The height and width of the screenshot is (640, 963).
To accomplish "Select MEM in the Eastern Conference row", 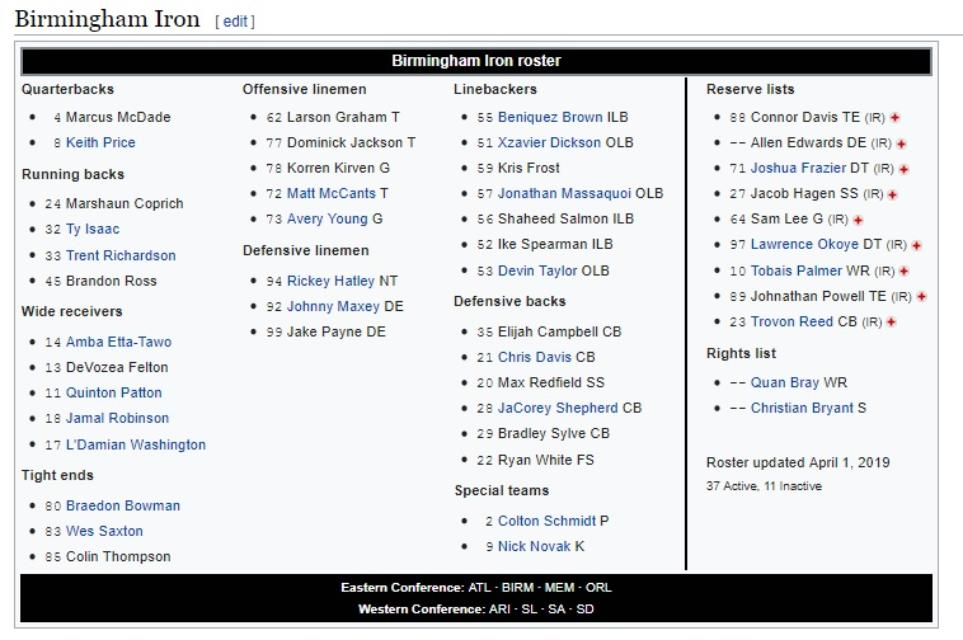I will (x=559, y=588).
